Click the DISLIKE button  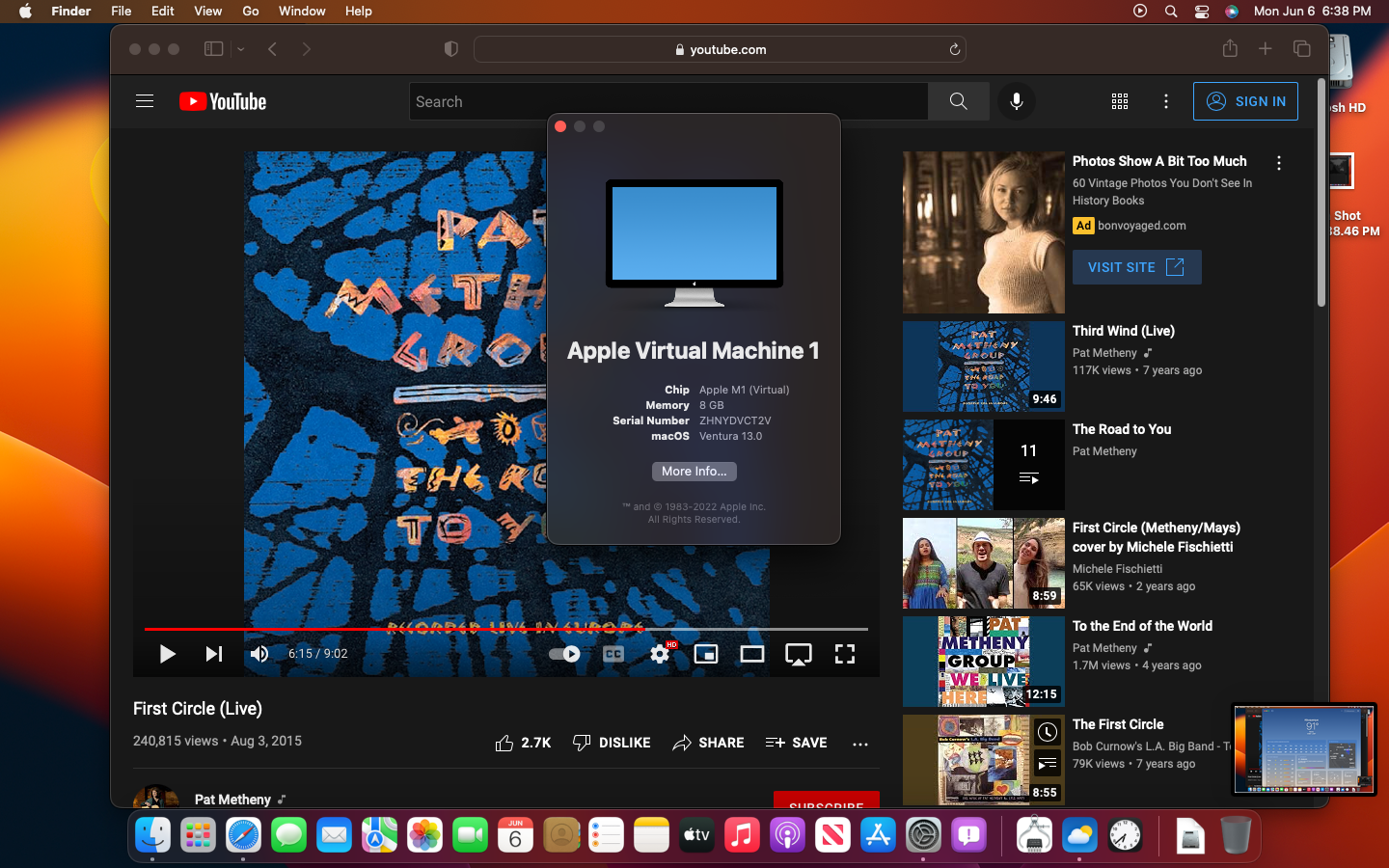click(612, 743)
